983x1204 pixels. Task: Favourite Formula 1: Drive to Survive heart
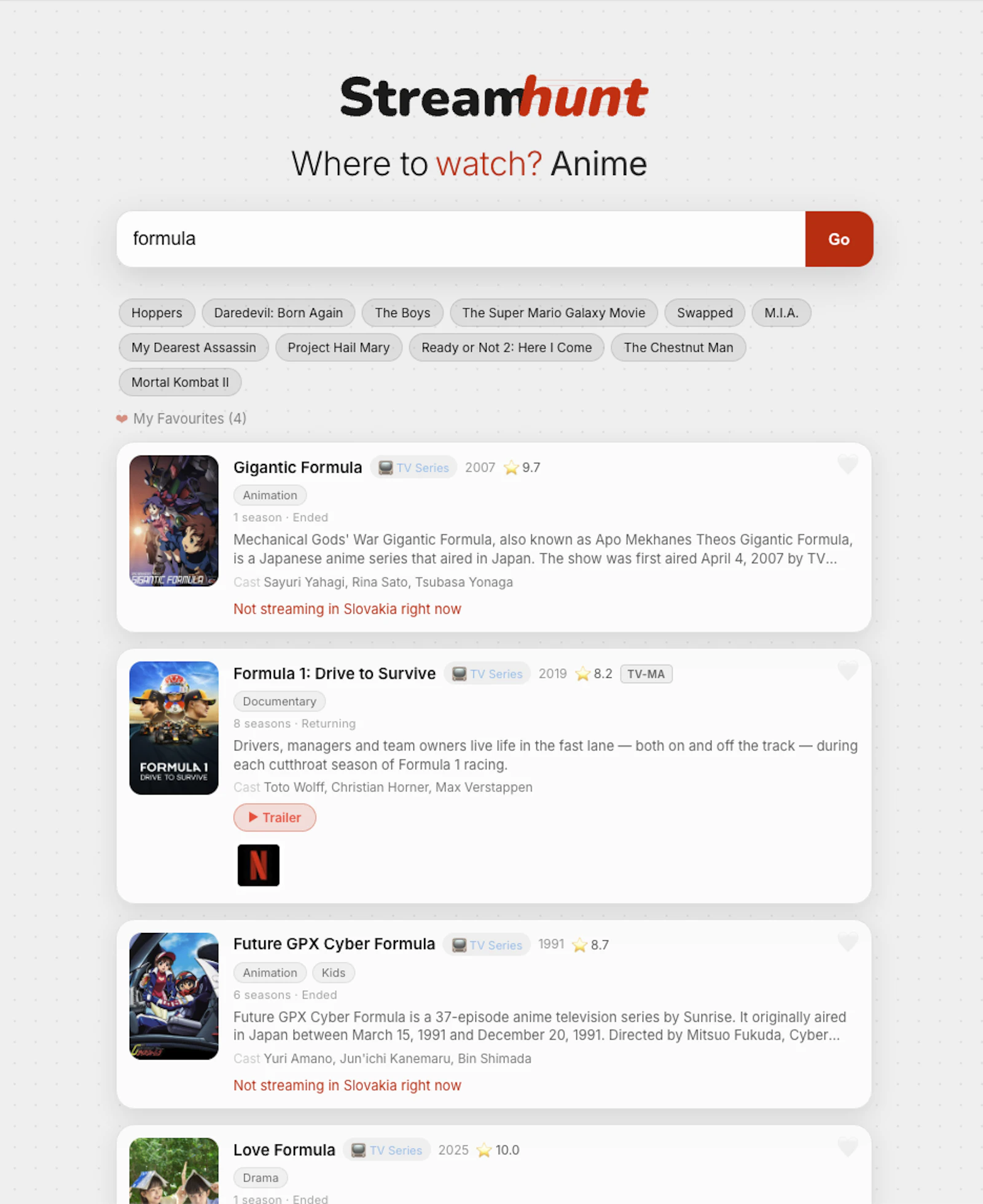[x=848, y=671]
